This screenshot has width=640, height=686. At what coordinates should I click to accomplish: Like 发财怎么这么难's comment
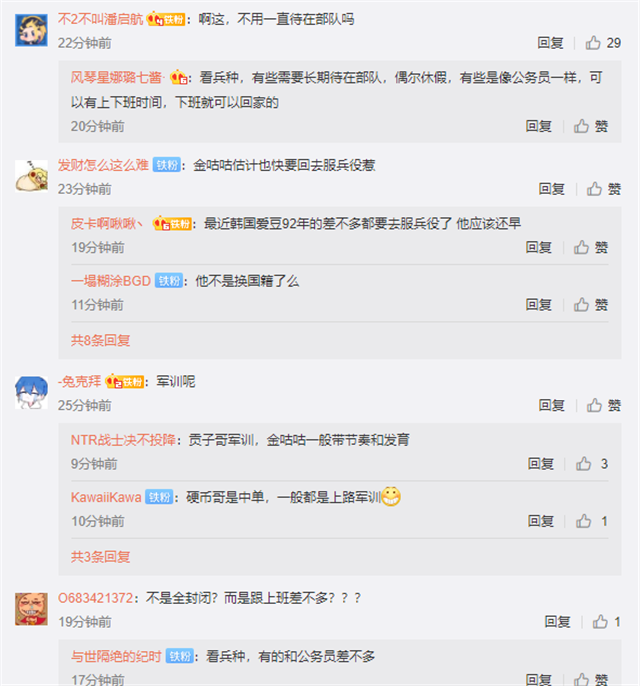coord(604,189)
